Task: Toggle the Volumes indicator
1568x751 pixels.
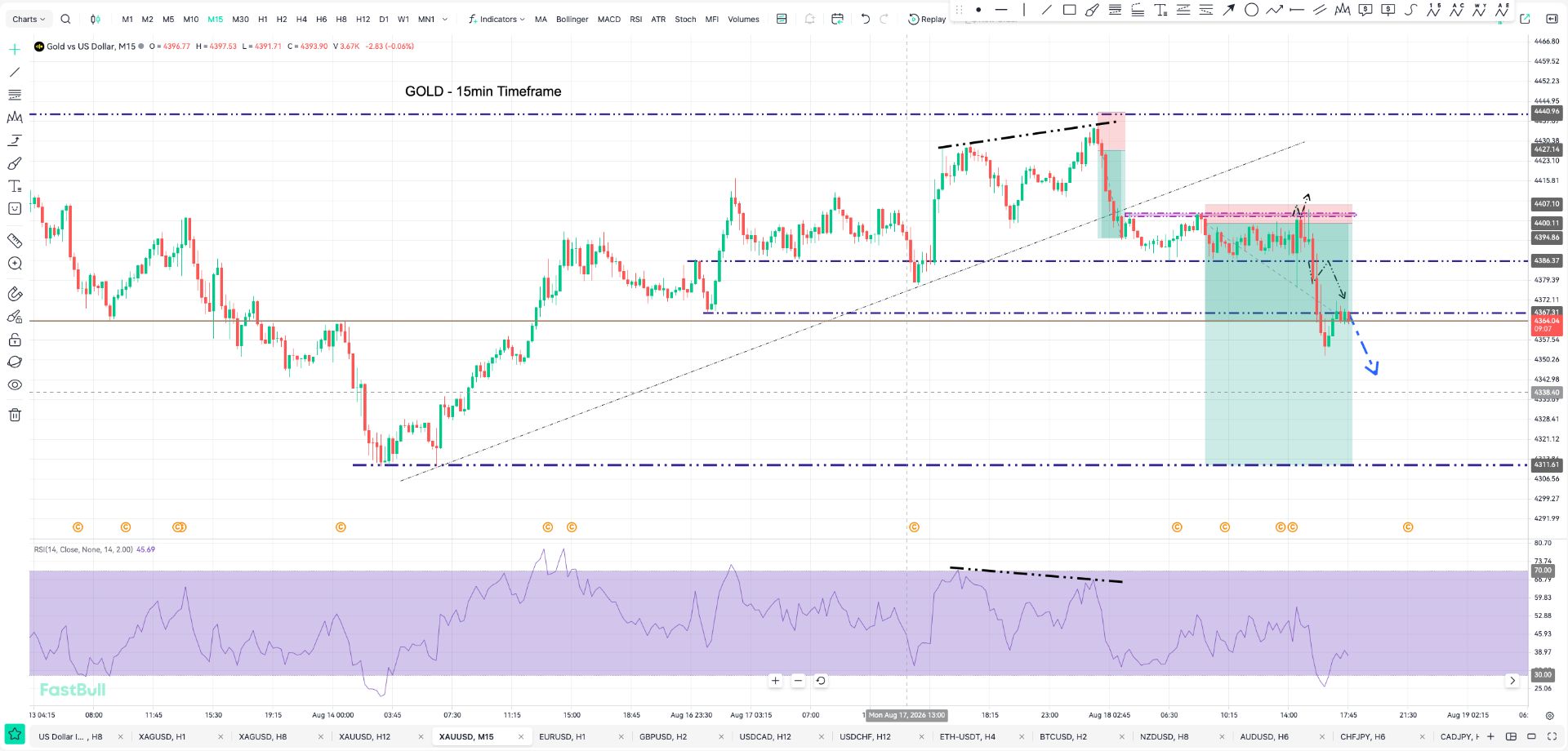Action: coord(743,19)
